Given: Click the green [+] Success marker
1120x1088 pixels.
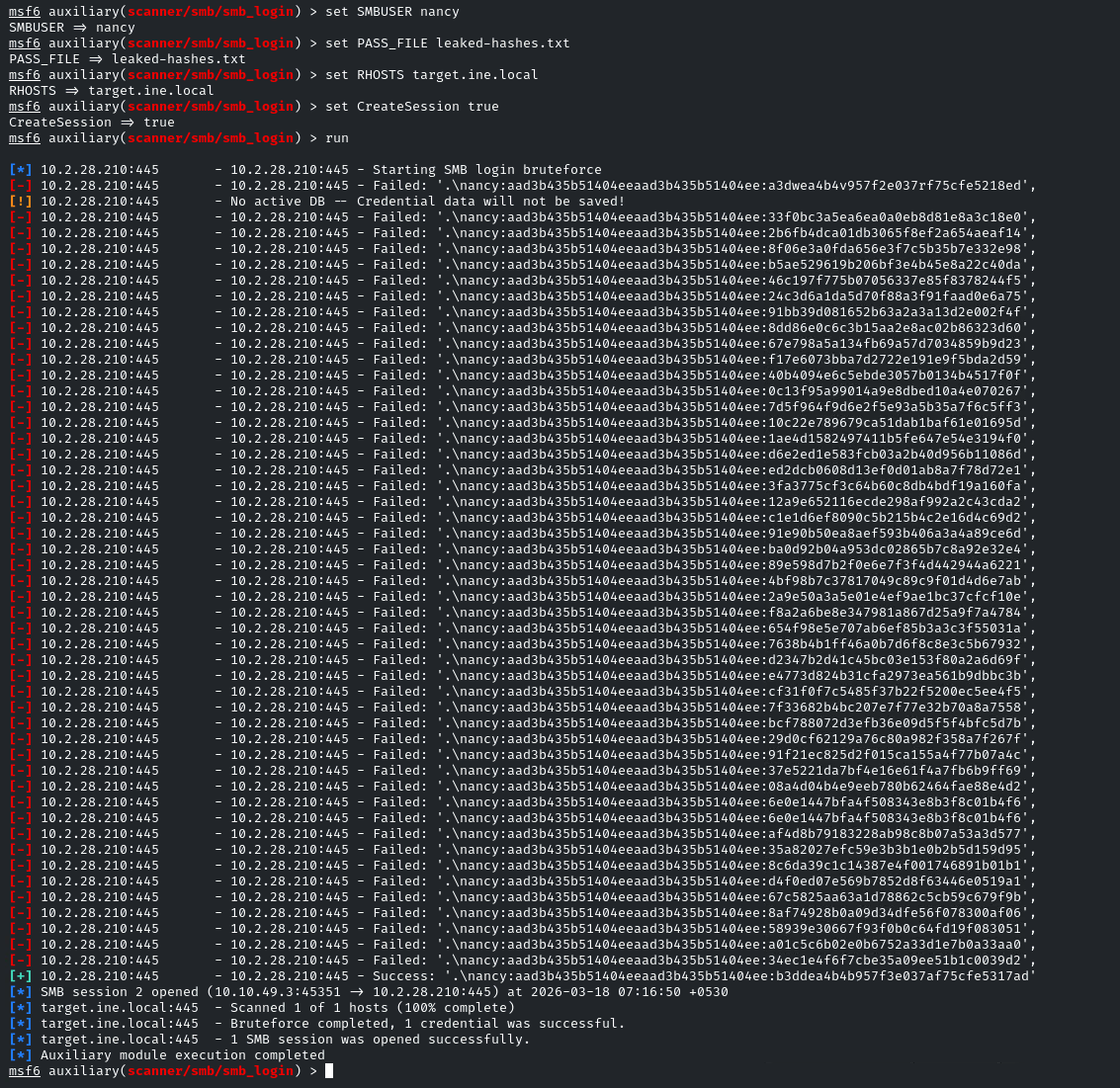Looking at the screenshot, I should click(x=21, y=975).
